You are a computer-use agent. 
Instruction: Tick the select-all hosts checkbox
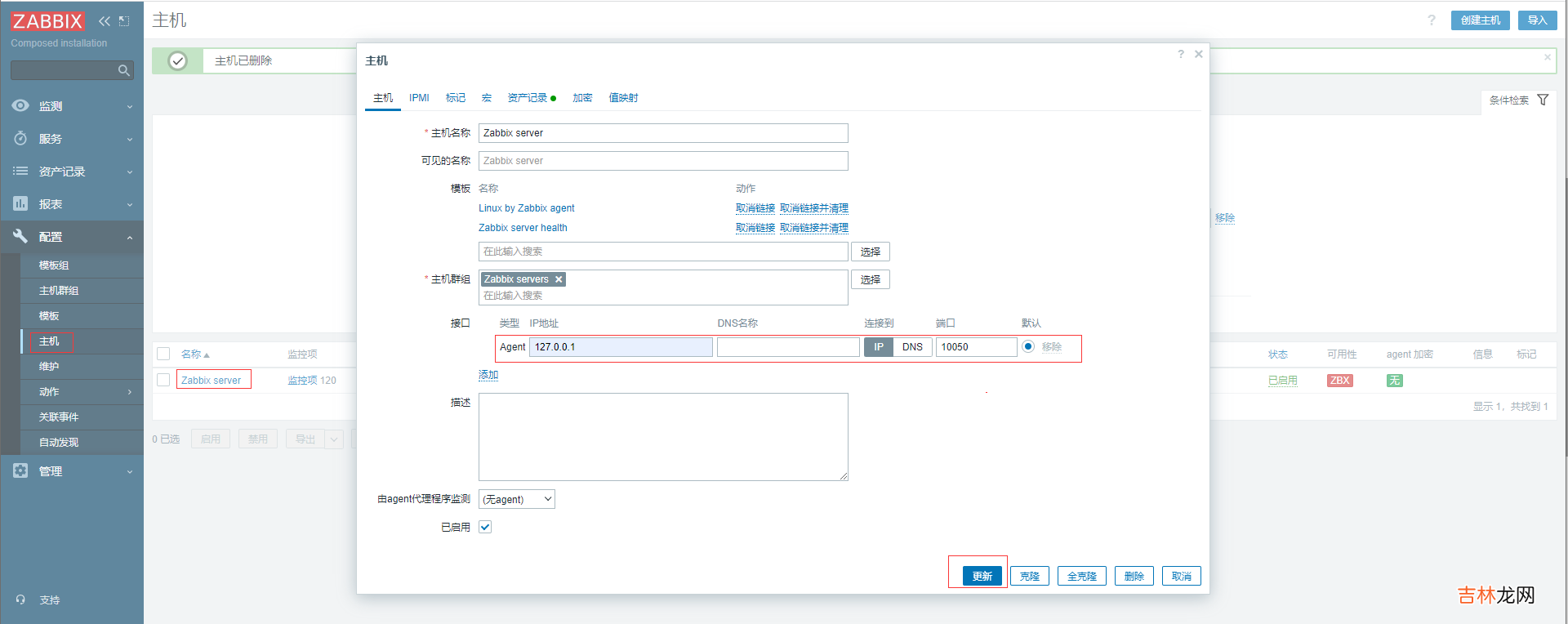click(163, 354)
